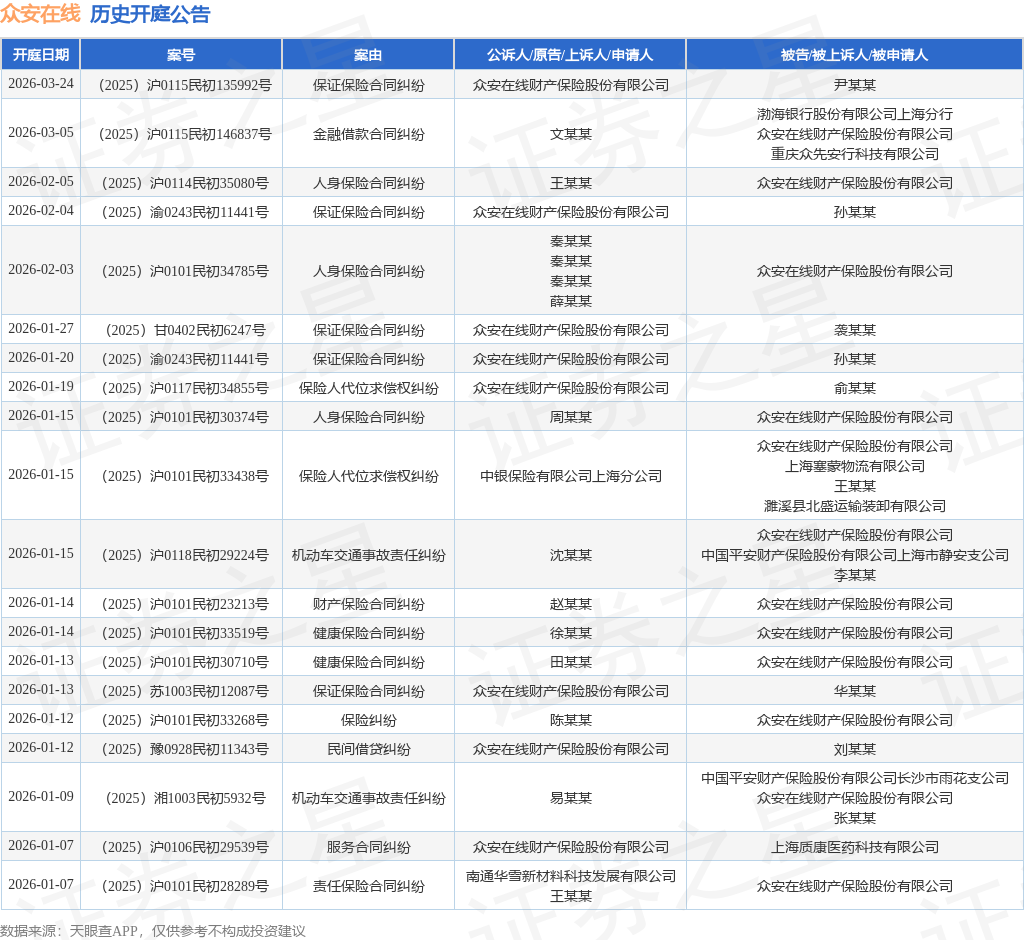The image size is (1024, 940).
Task: Click plaintiff 周某某
Action: (571, 417)
